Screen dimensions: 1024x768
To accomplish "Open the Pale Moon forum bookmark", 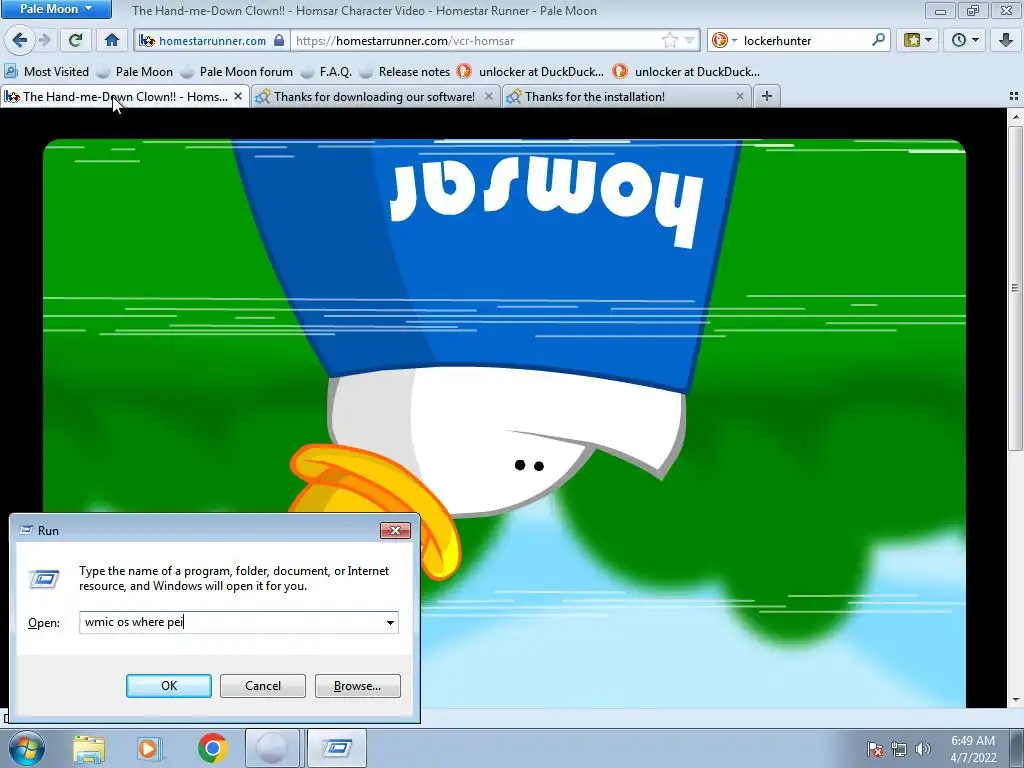I will [236, 72].
